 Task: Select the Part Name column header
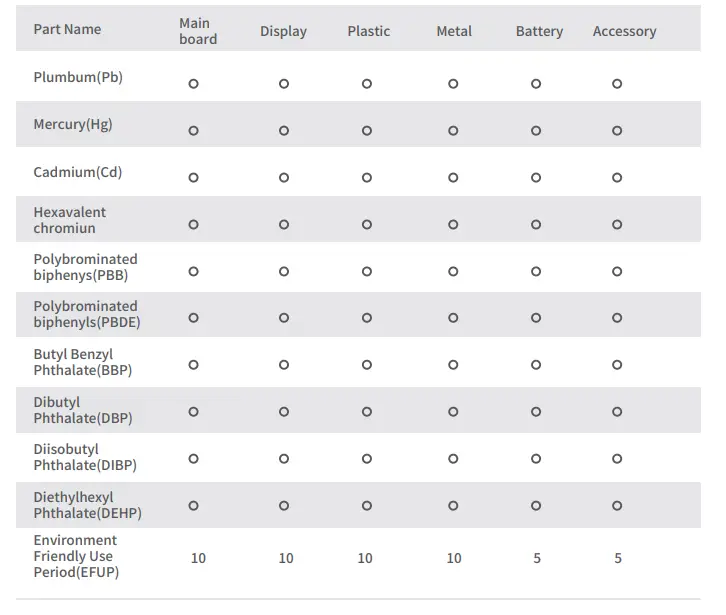(67, 30)
